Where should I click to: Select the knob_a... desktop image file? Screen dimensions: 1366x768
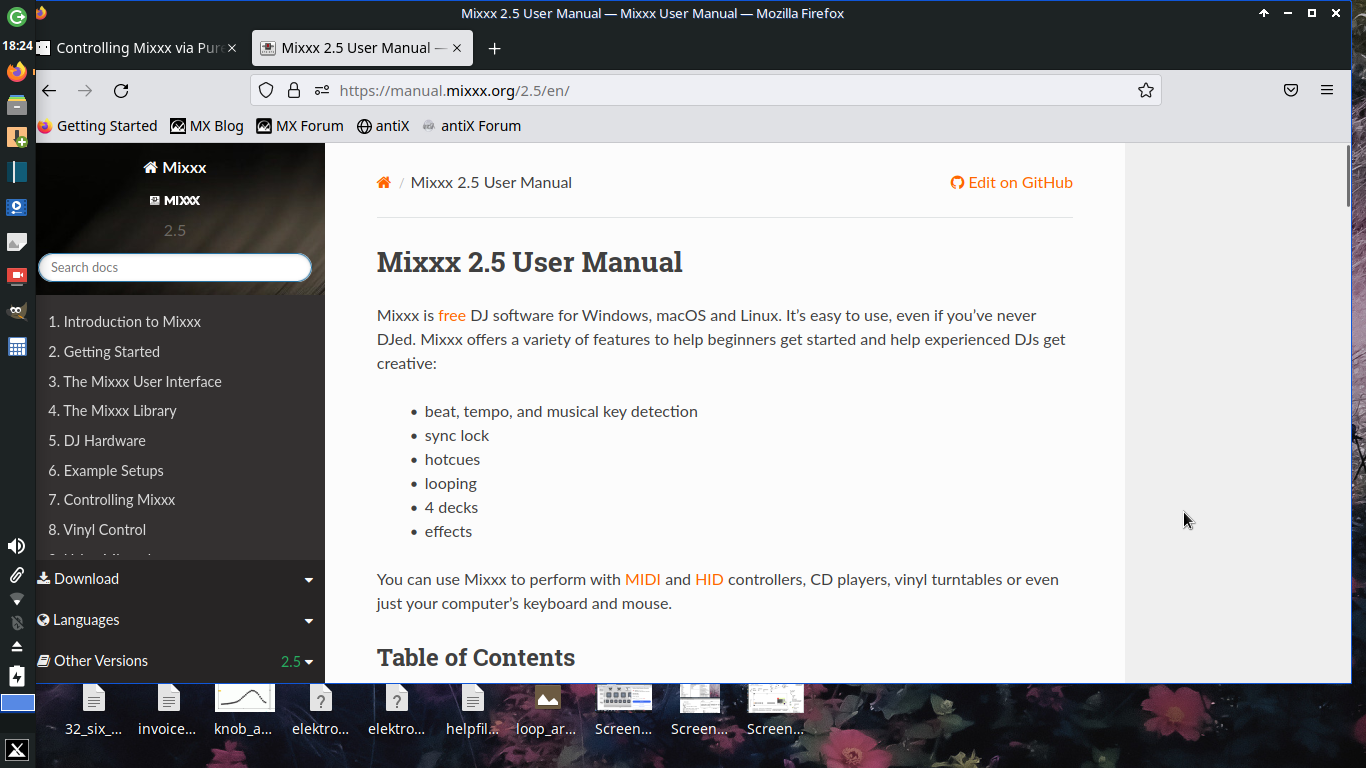pos(244,711)
